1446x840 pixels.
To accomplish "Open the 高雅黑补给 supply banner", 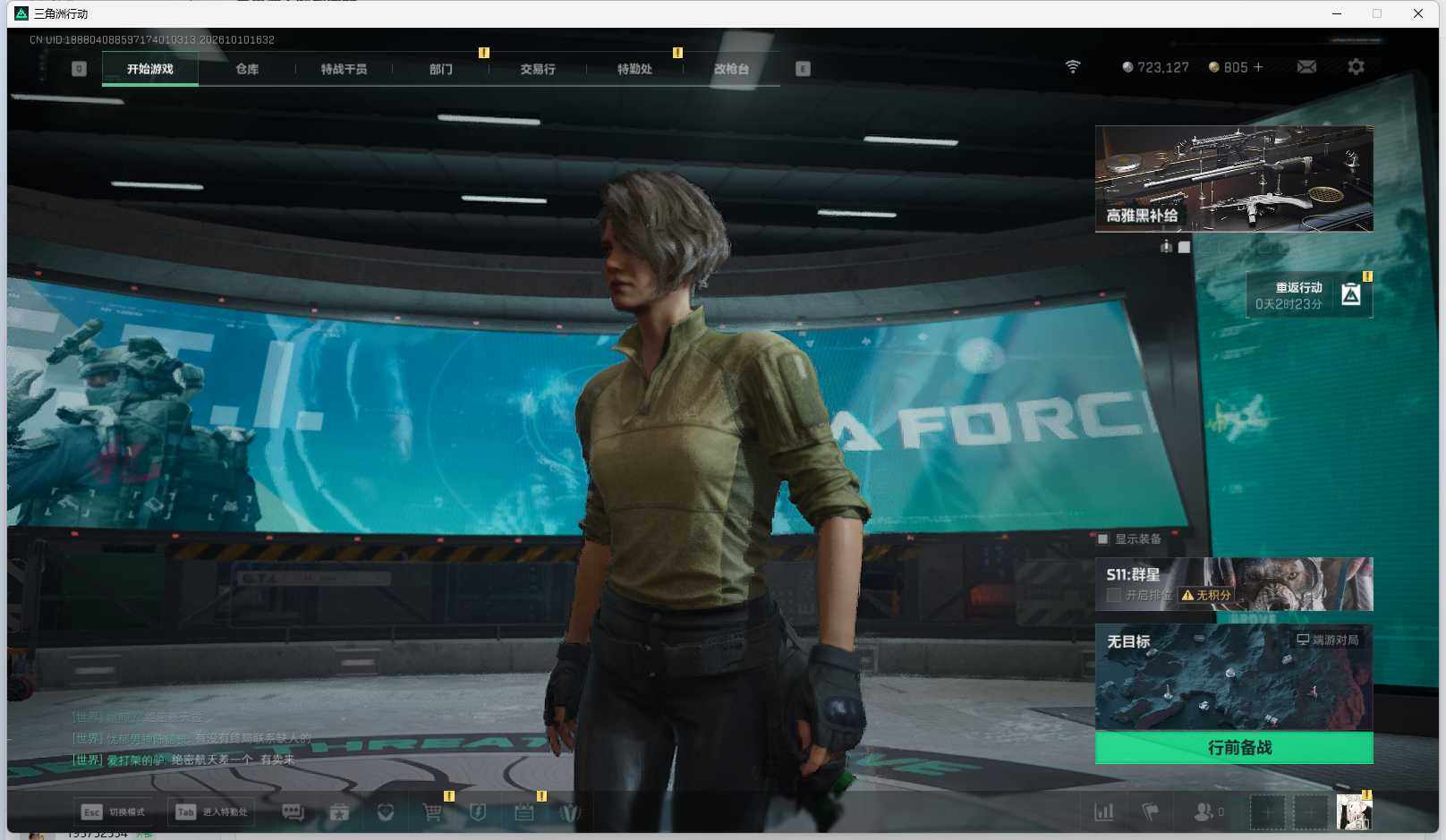I will pos(1234,179).
